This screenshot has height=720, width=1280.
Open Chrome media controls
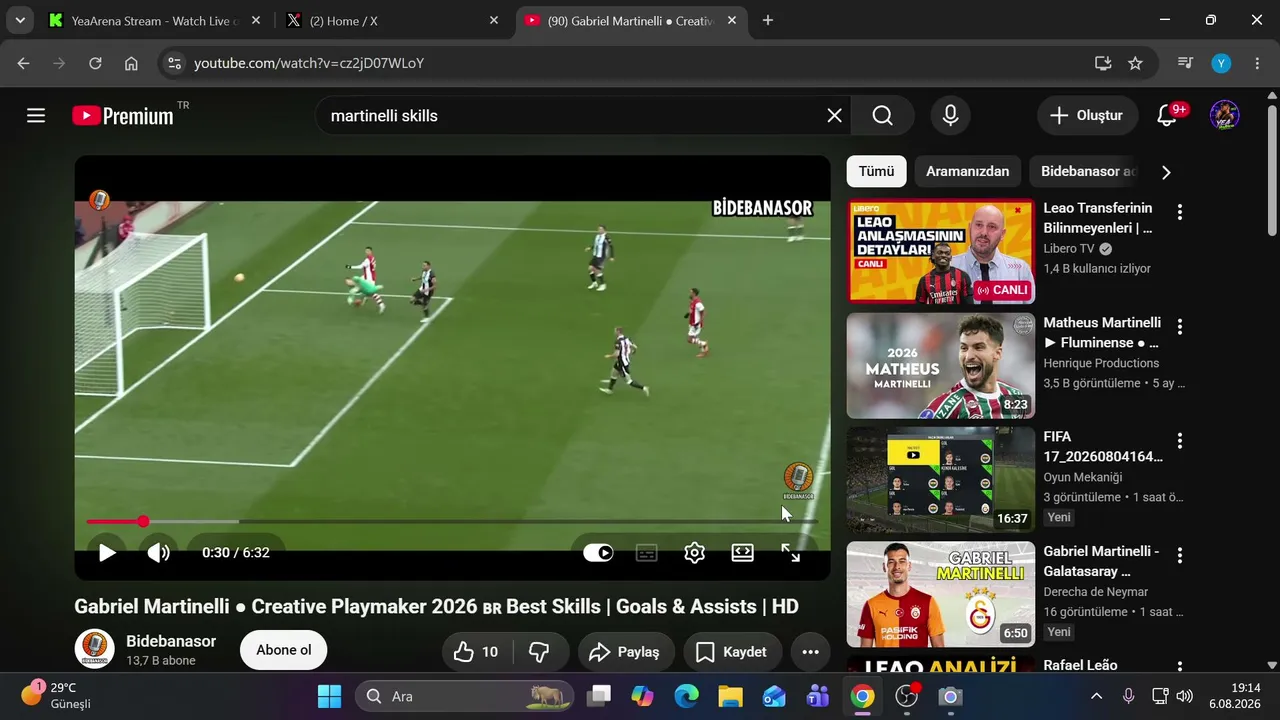click(x=1185, y=63)
